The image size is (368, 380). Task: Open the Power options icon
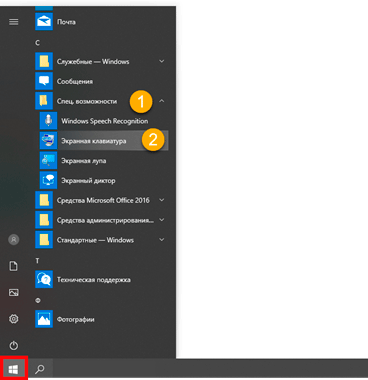[14, 345]
